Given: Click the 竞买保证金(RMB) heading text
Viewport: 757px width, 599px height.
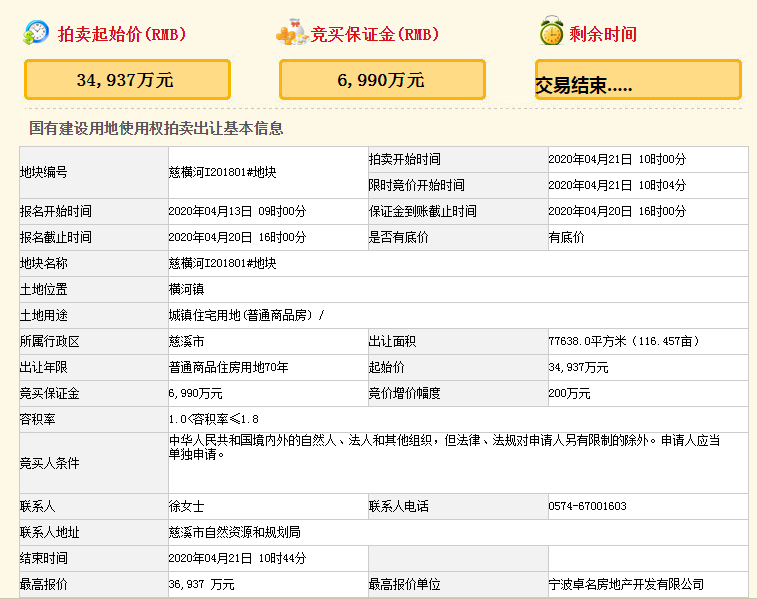Looking at the screenshot, I should click(x=375, y=34).
